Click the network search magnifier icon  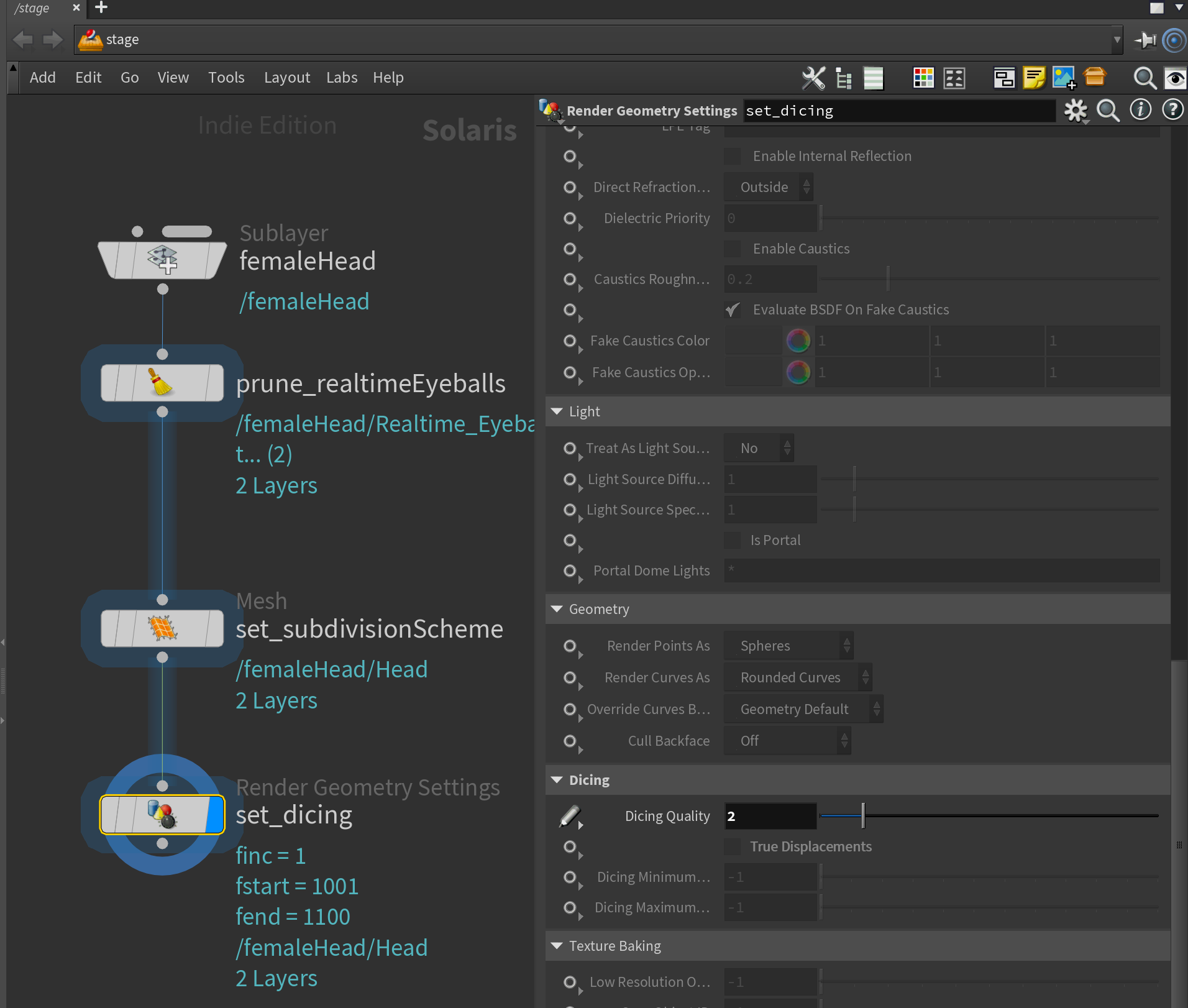1144,78
